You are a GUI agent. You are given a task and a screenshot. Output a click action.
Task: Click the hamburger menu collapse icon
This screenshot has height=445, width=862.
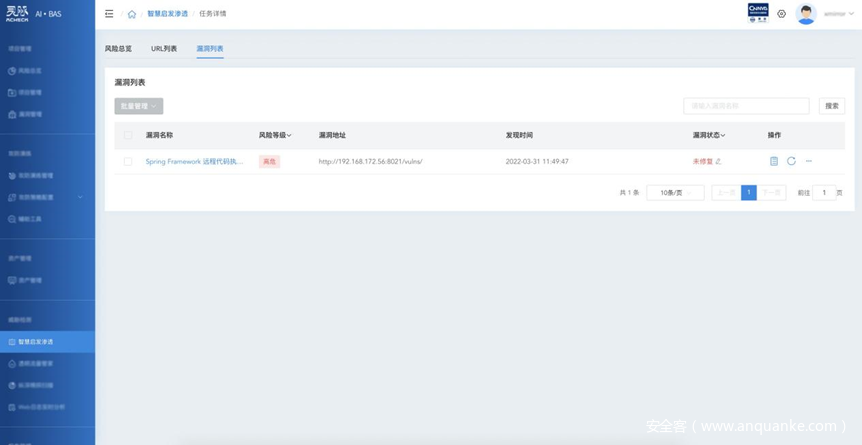coord(109,14)
